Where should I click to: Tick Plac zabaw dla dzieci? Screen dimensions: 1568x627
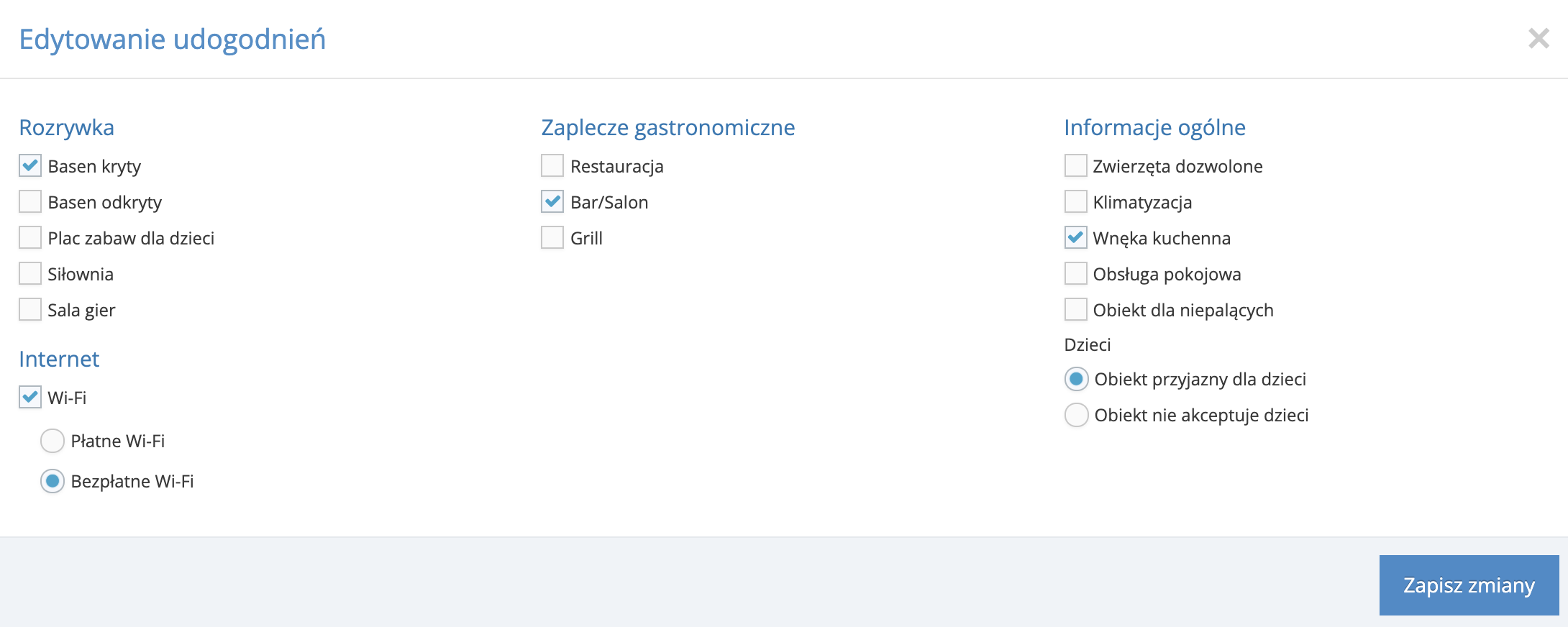(x=30, y=237)
